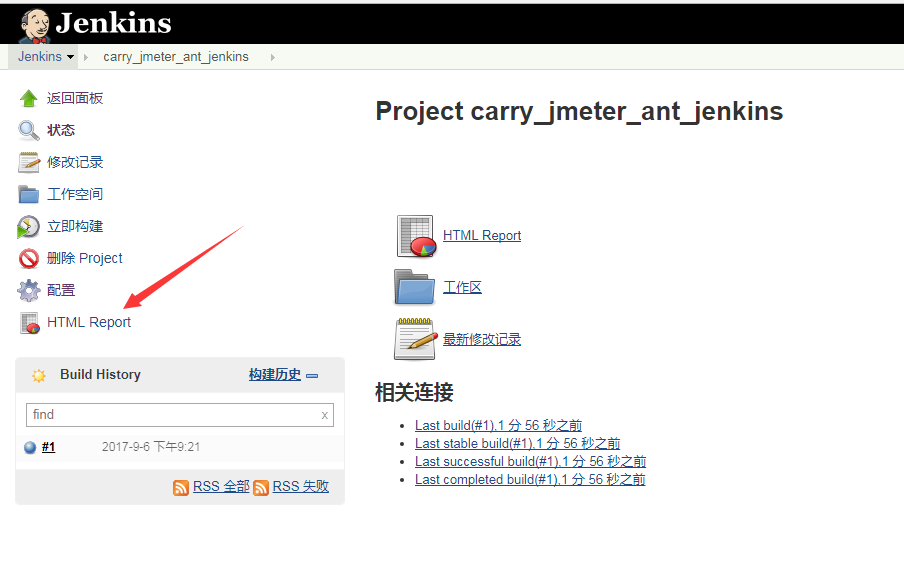
Task: Expand the arrow after carry_jmeter_ant_jenkins breadcrumb
Action: 273,57
